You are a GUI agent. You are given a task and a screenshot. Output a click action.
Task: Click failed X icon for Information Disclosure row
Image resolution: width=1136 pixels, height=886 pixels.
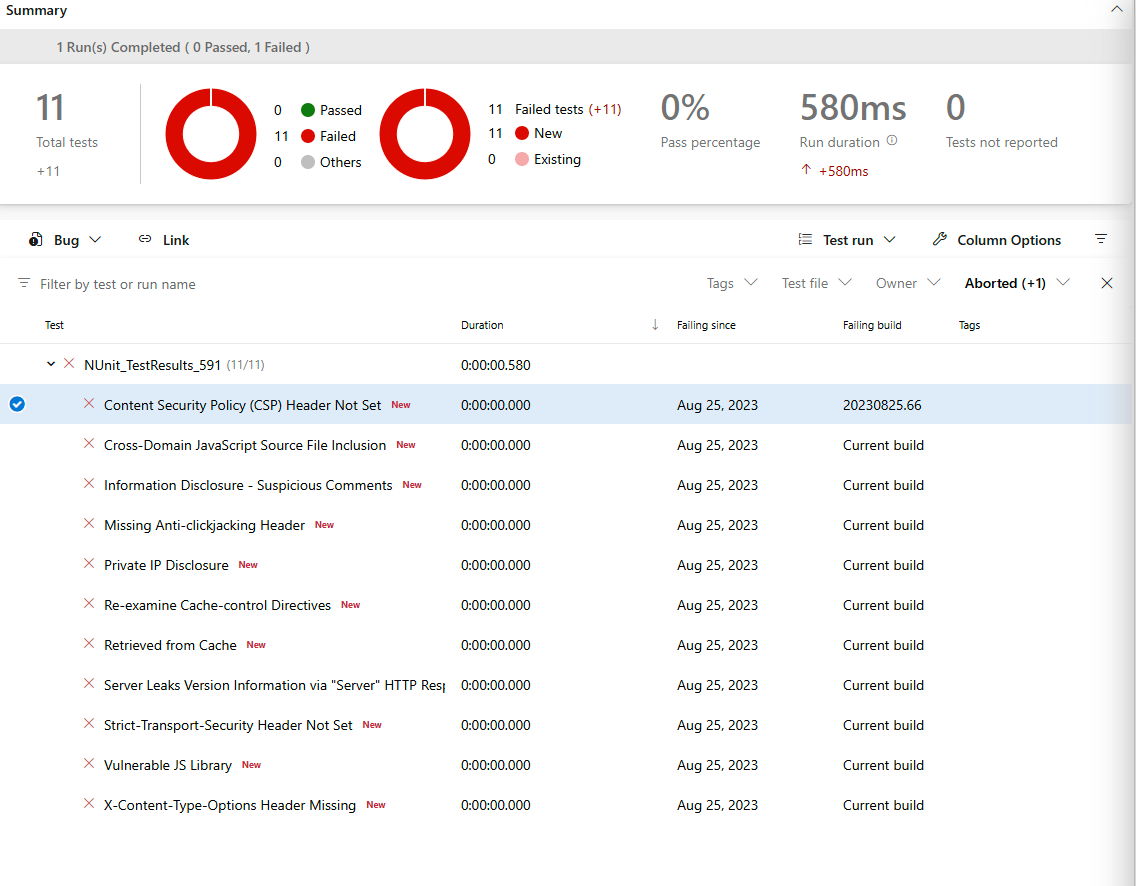click(x=88, y=482)
